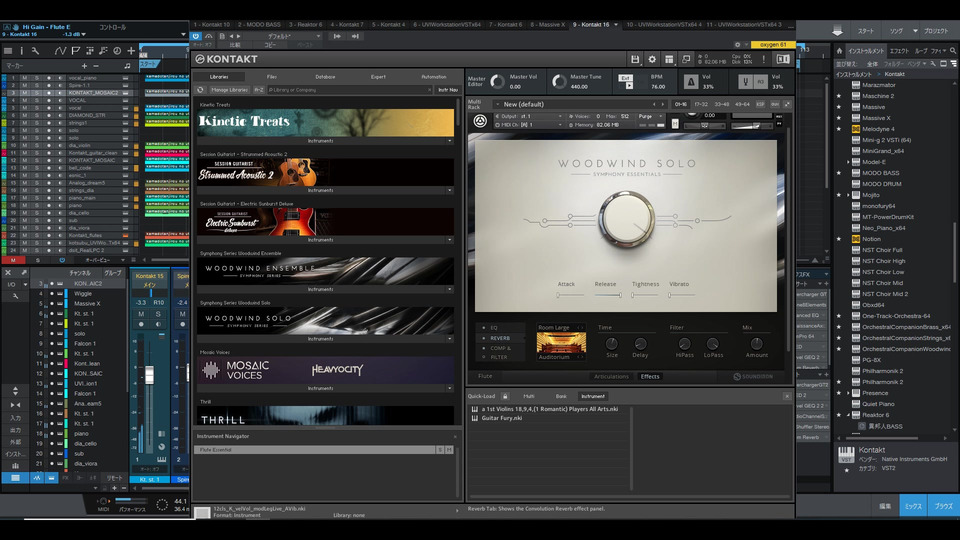Switch to the Automation tab
This screenshot has width=960, height=540.
coord(433,77)
